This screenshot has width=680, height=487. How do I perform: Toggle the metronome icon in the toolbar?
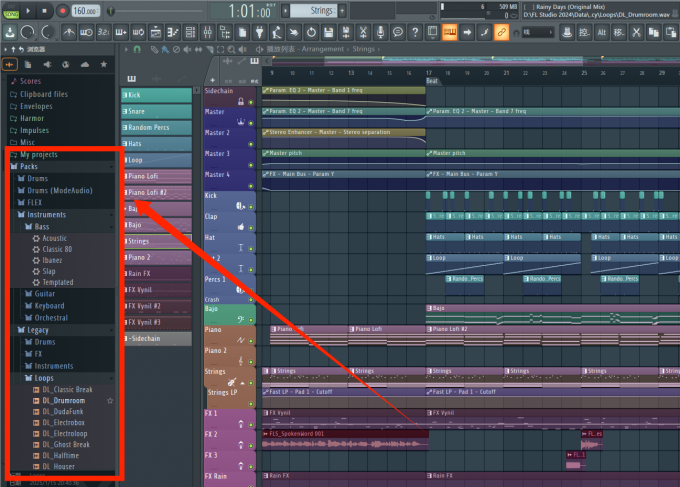[x=69, y=32]
